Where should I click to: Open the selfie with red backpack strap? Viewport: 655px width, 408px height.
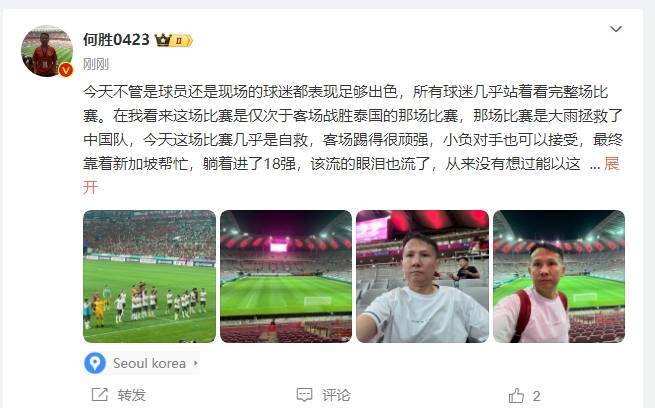[x=559, y=276]
